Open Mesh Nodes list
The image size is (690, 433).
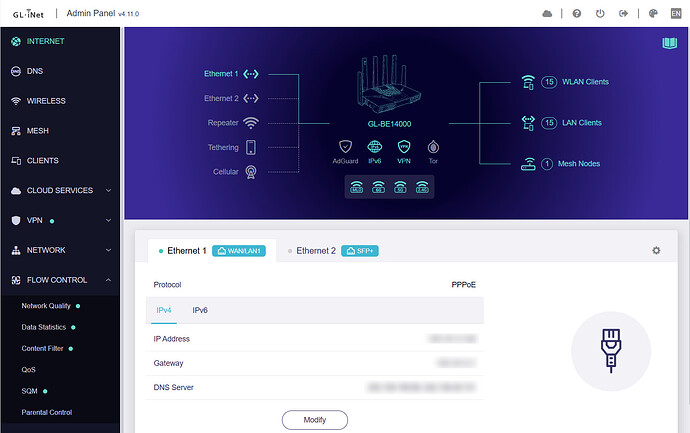[x=579, y=164]
